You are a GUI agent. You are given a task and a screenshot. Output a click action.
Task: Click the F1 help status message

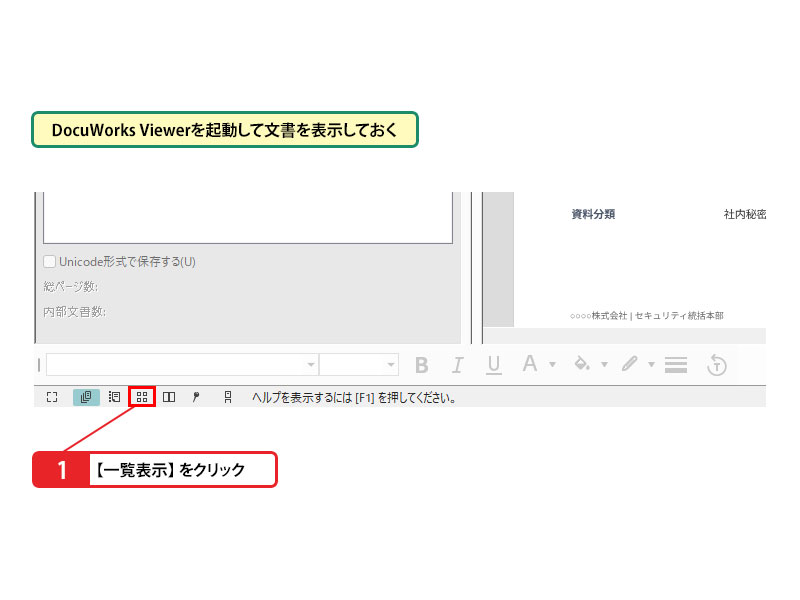click(x=353, y=397)
